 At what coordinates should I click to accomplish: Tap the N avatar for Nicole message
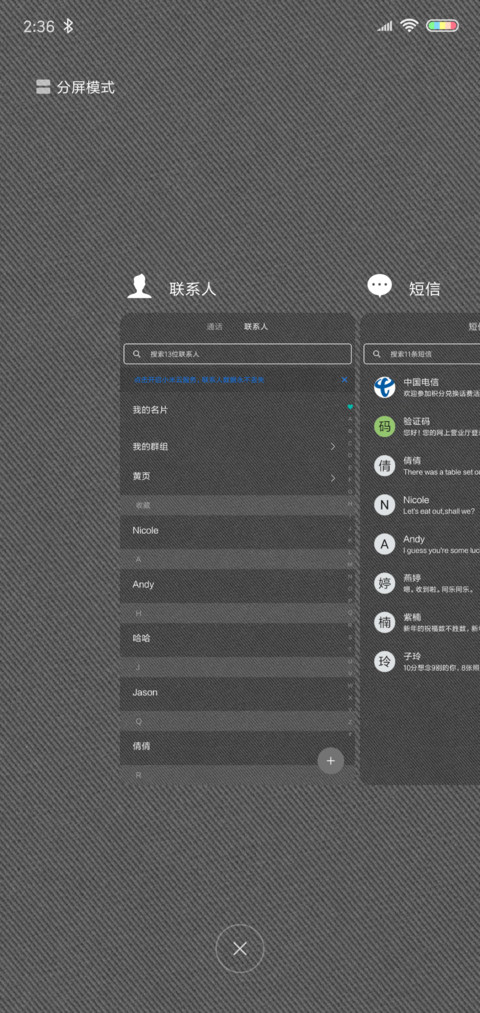384,505
